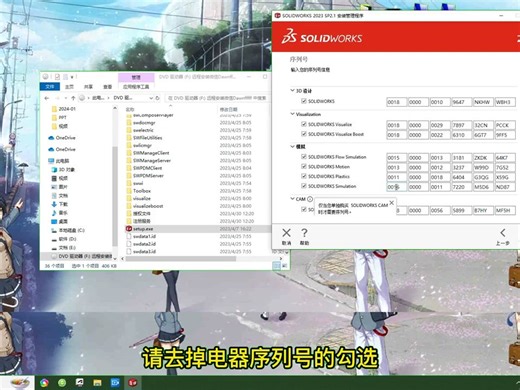Open 帮助 help with the question mark button
This screenshot has width=520, height=390.
304,236
